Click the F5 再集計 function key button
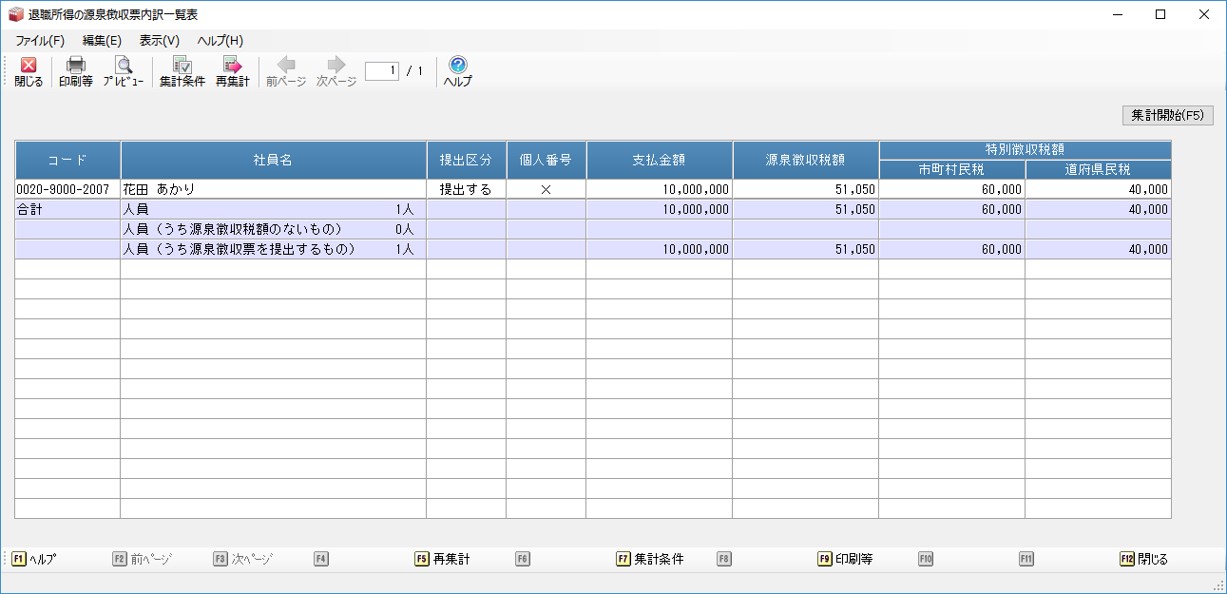 [442, 560]
